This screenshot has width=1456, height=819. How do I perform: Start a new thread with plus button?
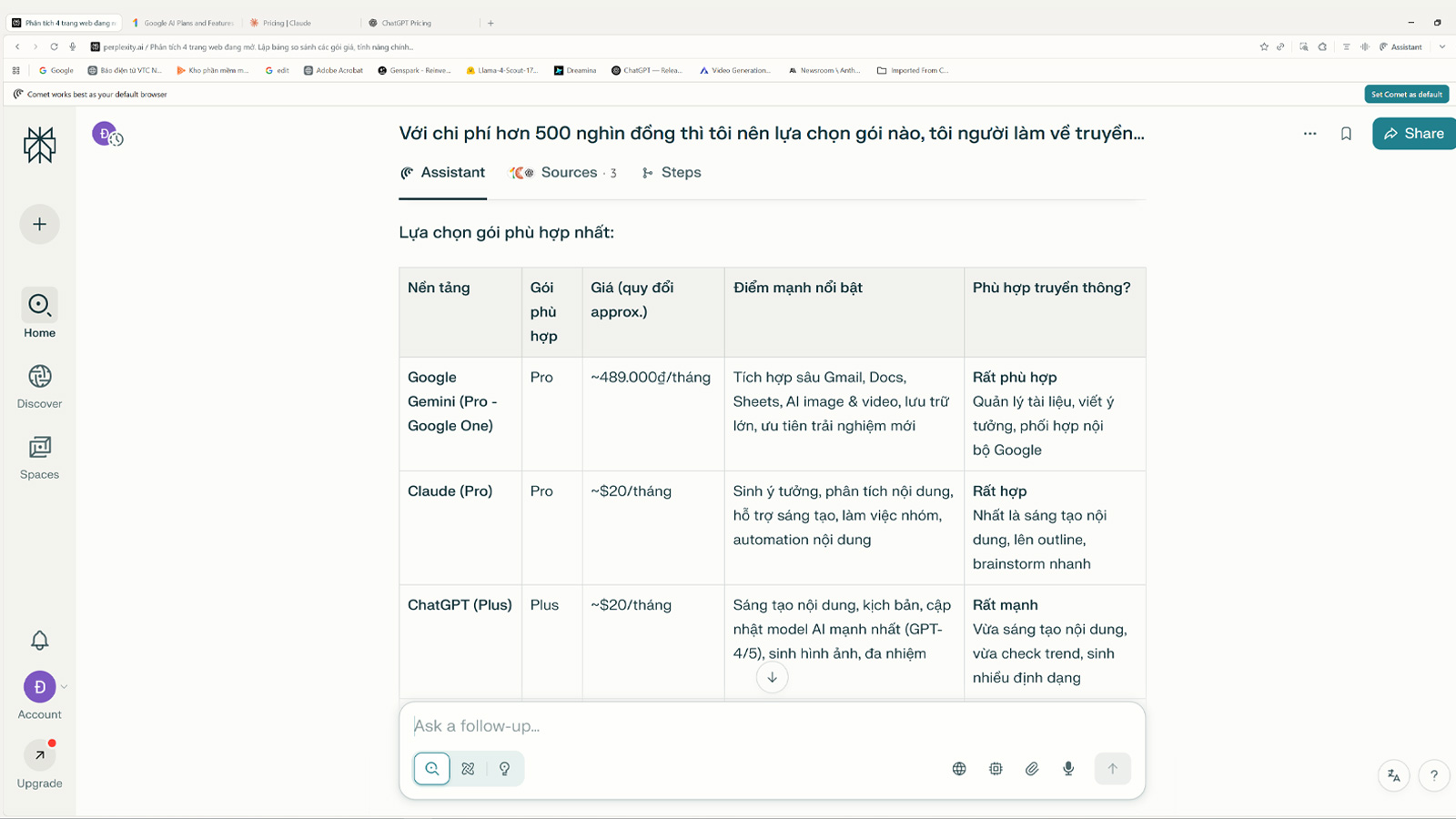pos(39,224)
